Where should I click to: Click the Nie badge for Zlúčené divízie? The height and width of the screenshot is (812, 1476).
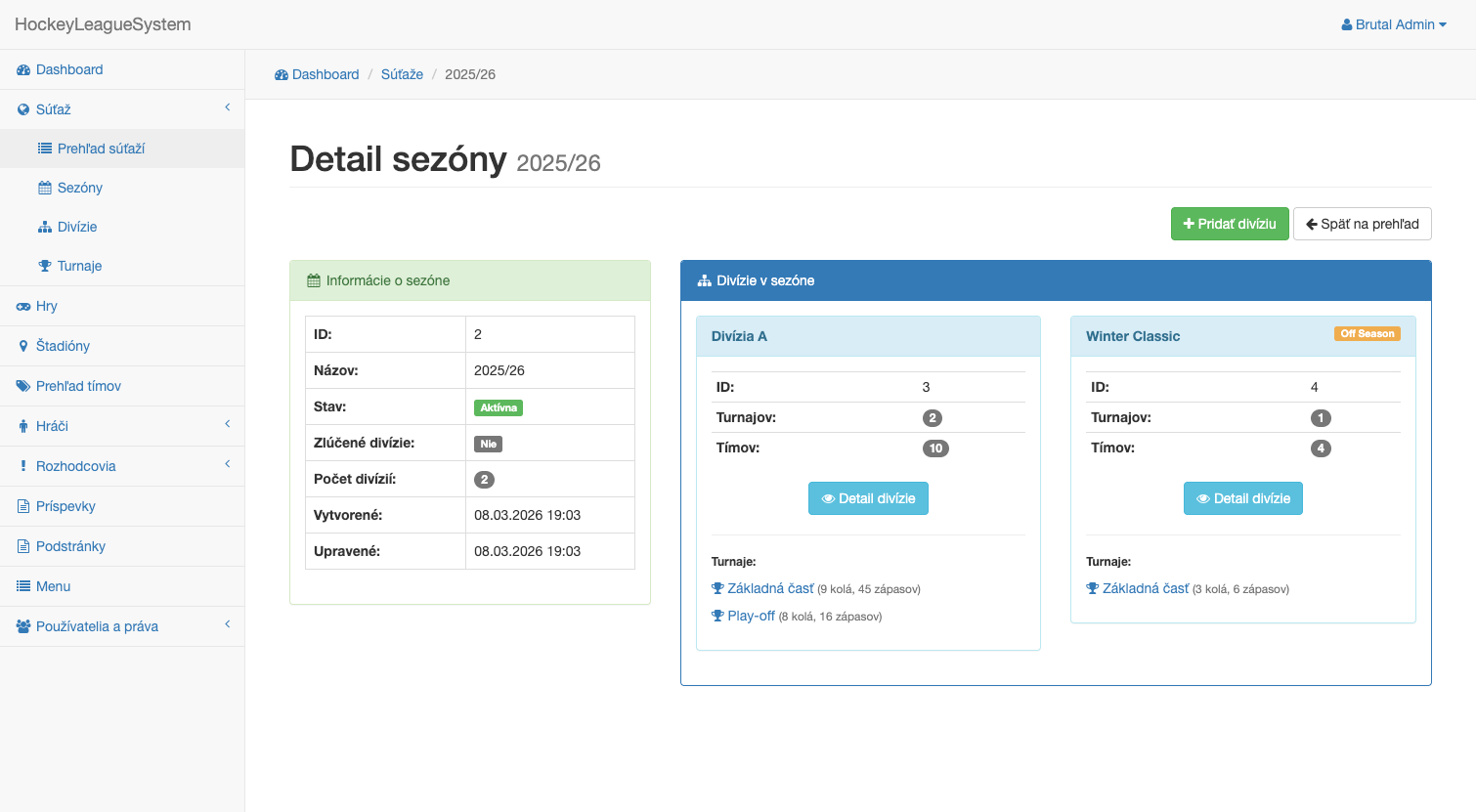click(x=488, y=444)
